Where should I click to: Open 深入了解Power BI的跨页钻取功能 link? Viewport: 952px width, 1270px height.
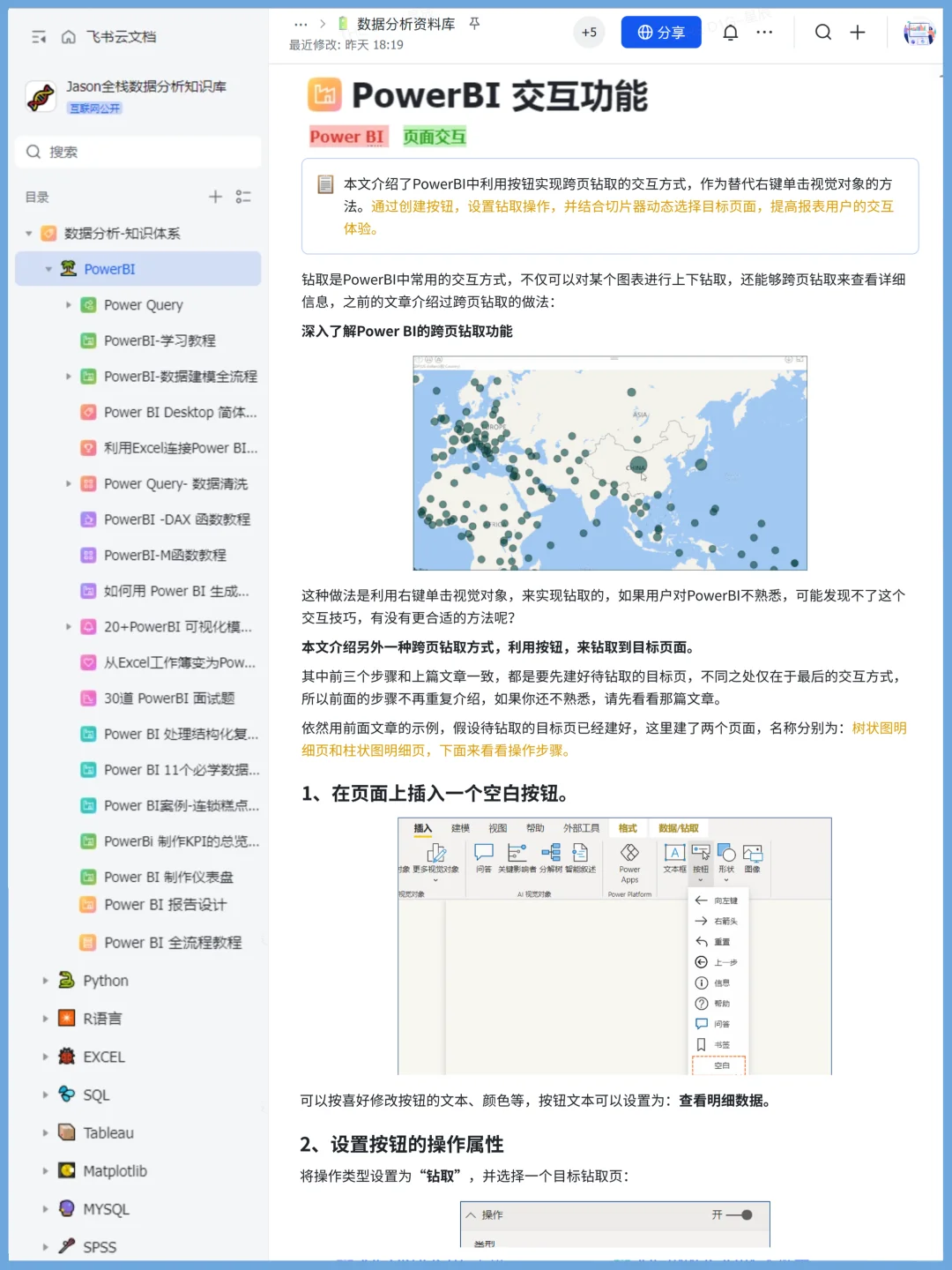406,331
